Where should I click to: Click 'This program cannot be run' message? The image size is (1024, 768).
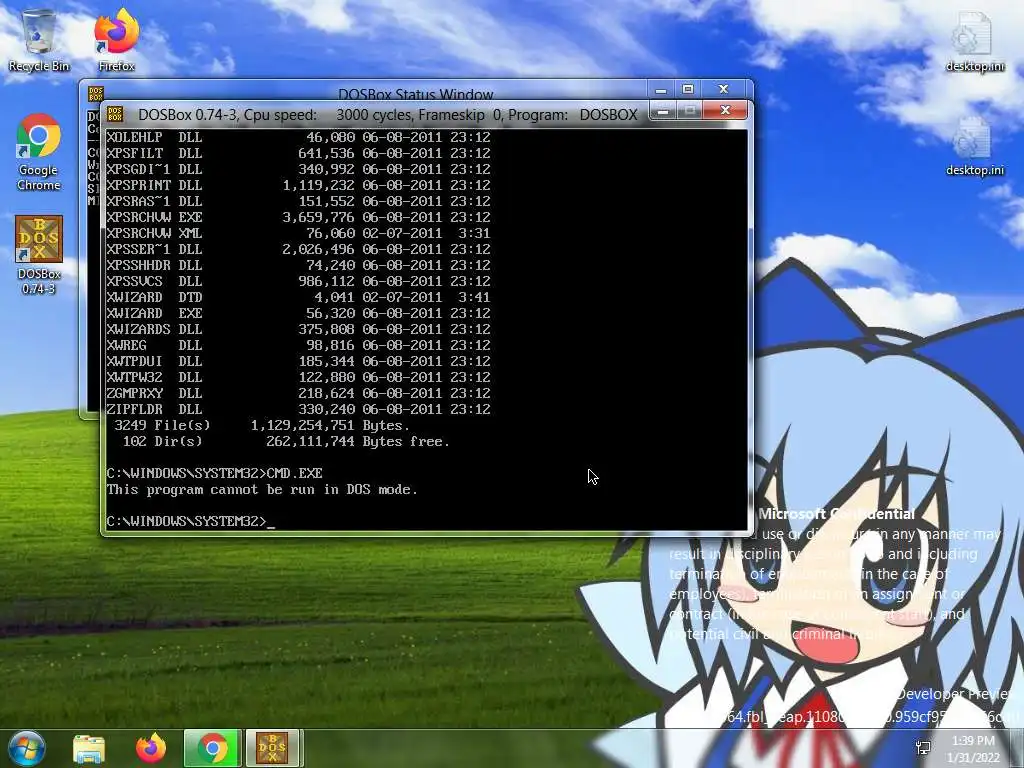click(x=262, y=490)
